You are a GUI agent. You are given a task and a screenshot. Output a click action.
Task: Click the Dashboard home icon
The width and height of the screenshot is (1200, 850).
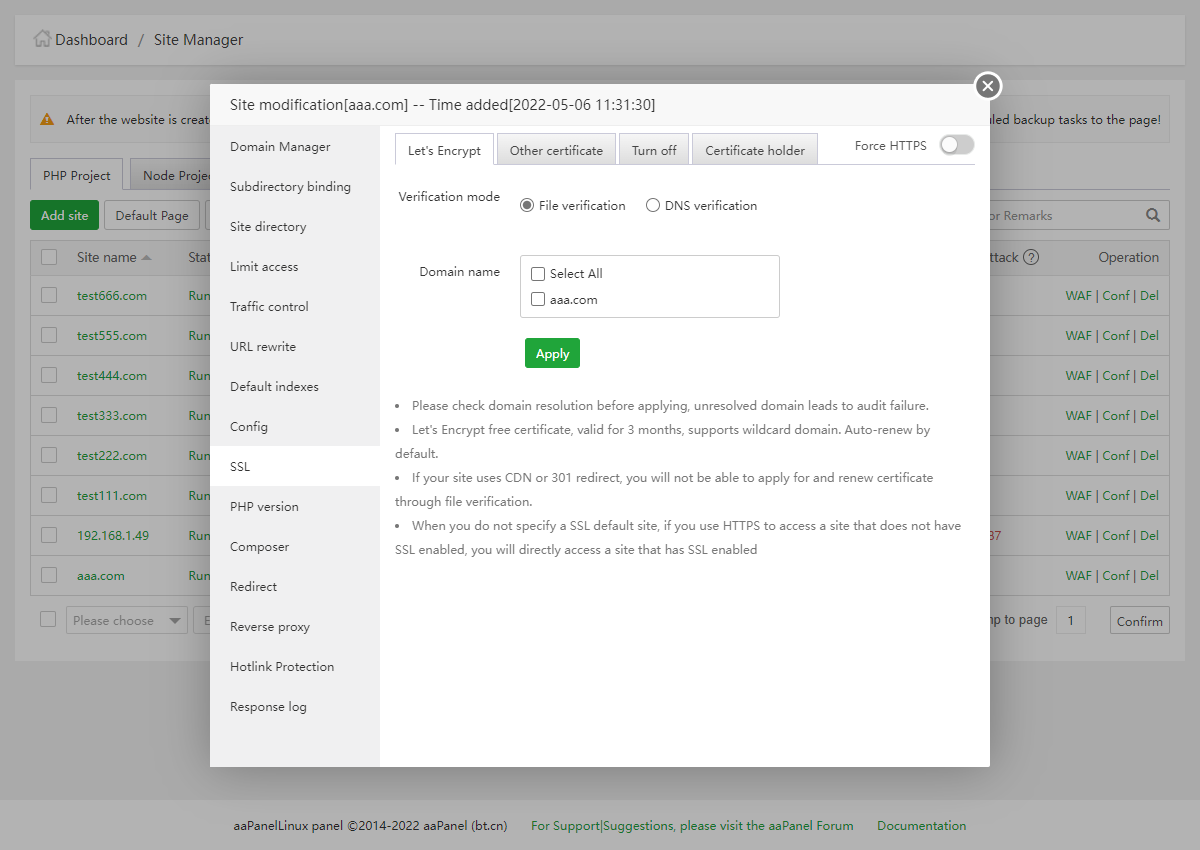(x=42, y=39)
